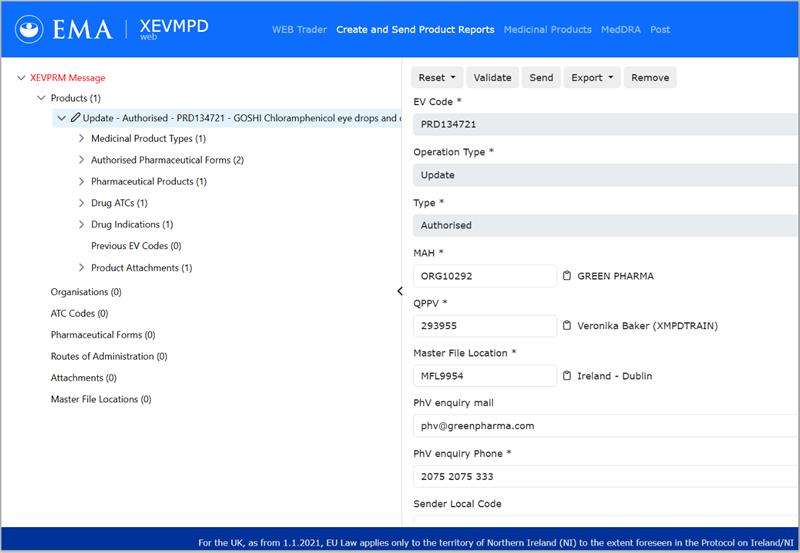Viewport: 800px width, 553px height.
Task: Select Routes of Administration (0)
Action: (x=109, y=356)
